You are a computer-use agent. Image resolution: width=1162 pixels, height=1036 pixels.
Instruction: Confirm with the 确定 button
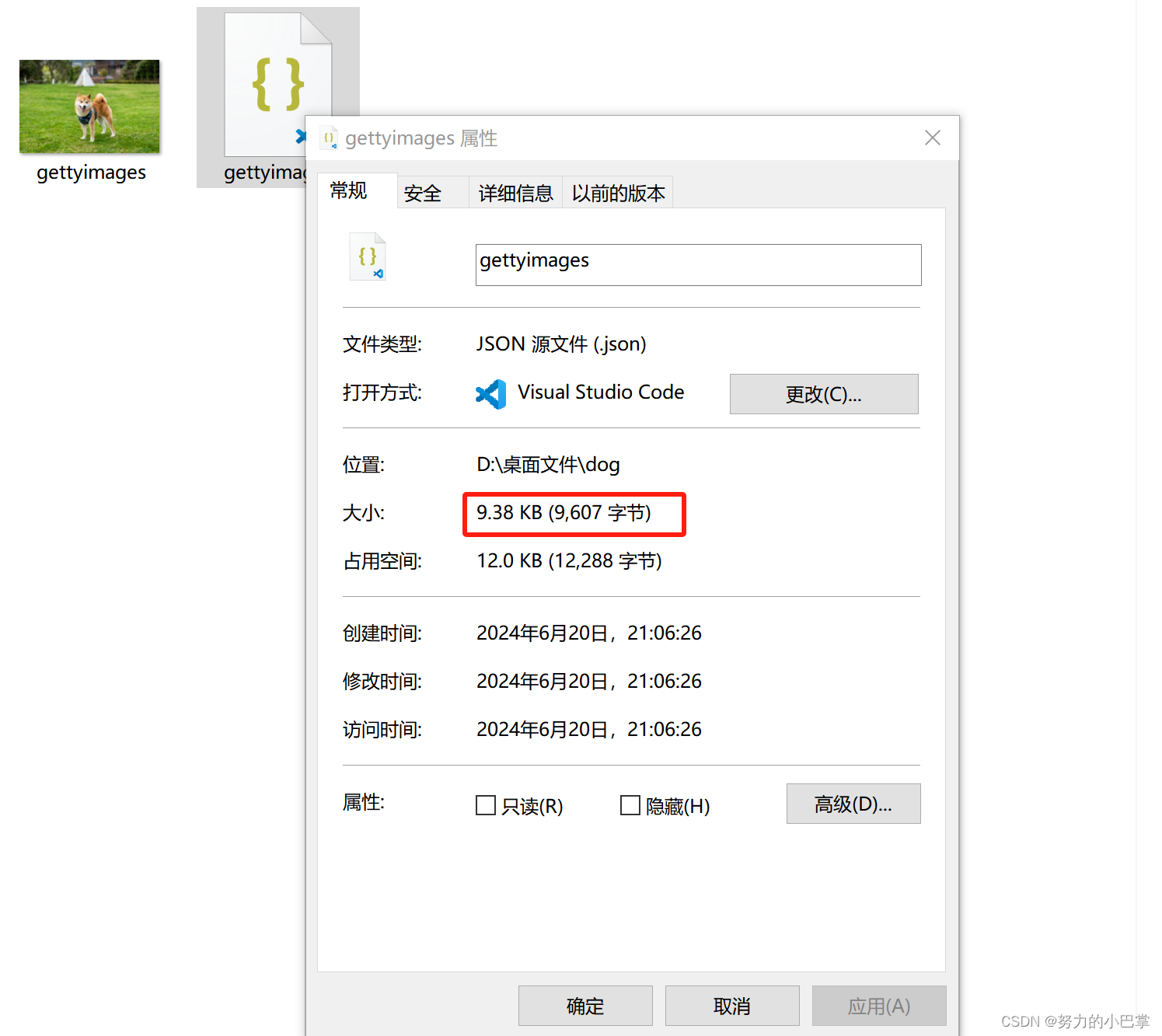(585, 1006)
